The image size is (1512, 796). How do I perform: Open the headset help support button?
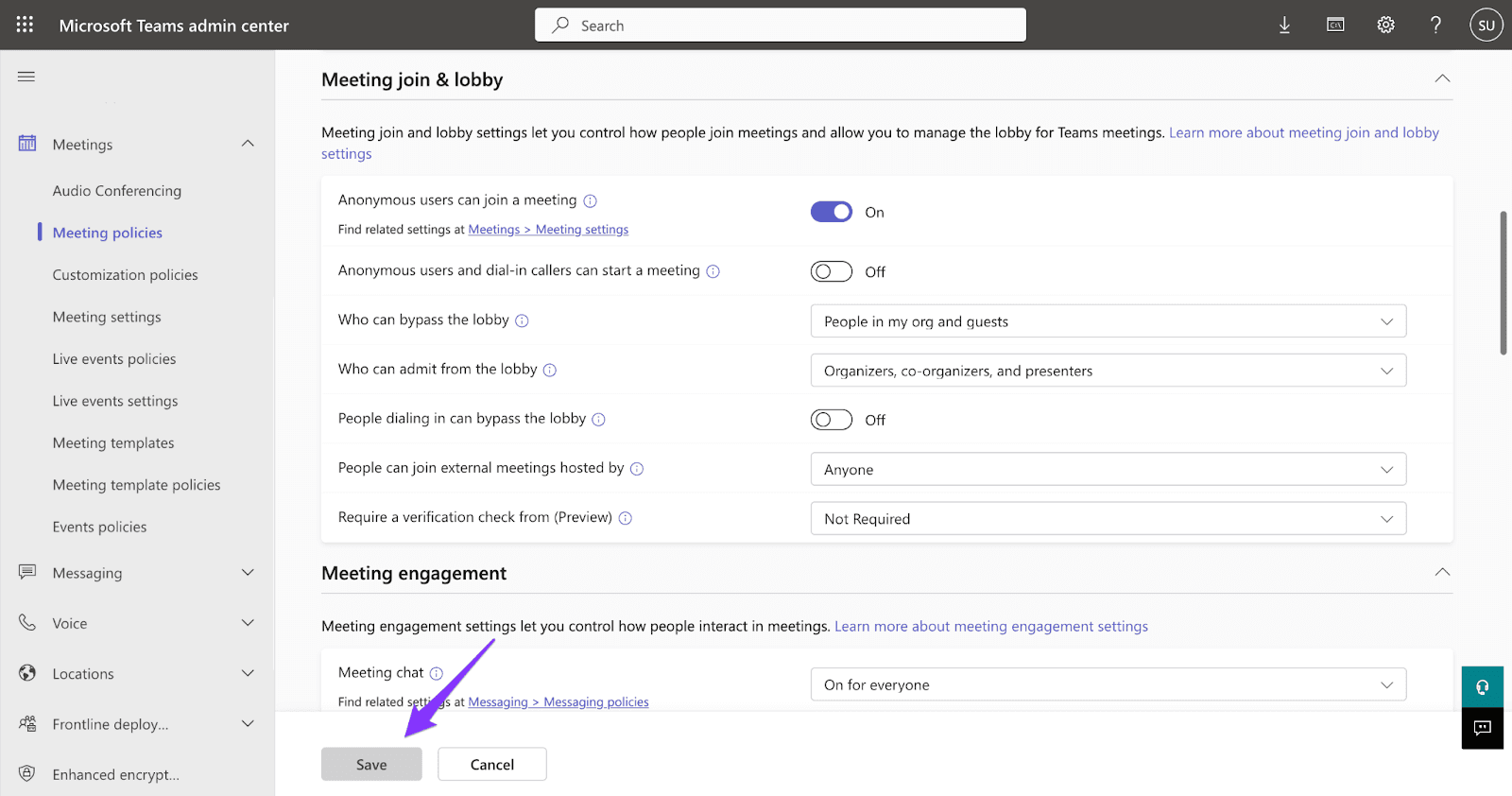coord(1483,687)
